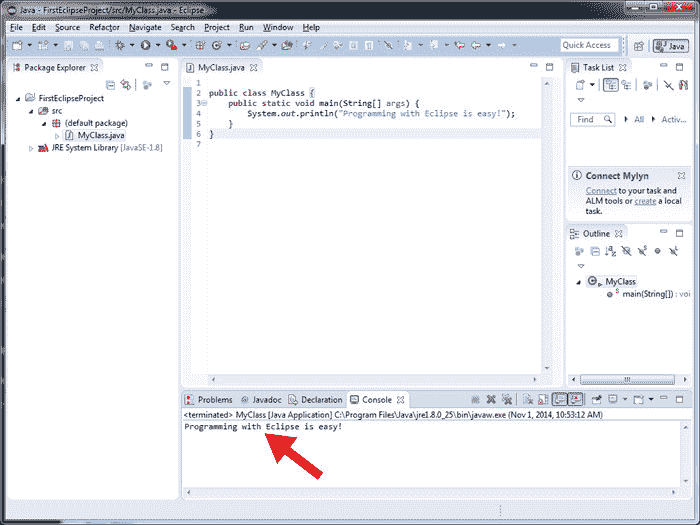Screen dimensions: 700x525
Task: Click the Run Last Tool external tools icon
Action: click(171, 45)
